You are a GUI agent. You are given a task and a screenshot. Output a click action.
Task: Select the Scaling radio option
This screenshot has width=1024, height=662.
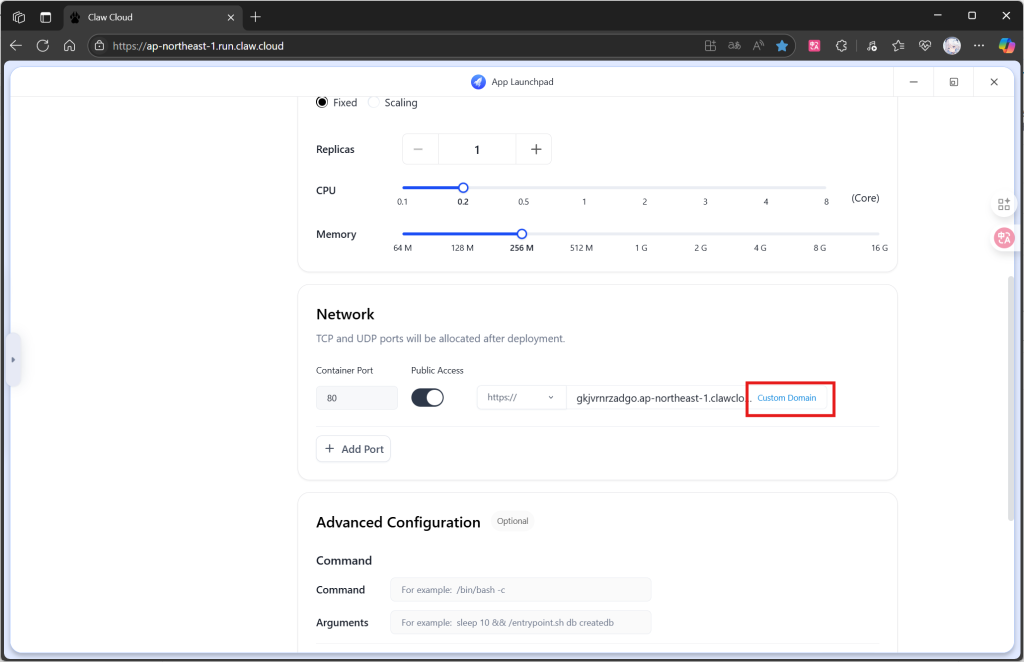[x=374, y=102]
